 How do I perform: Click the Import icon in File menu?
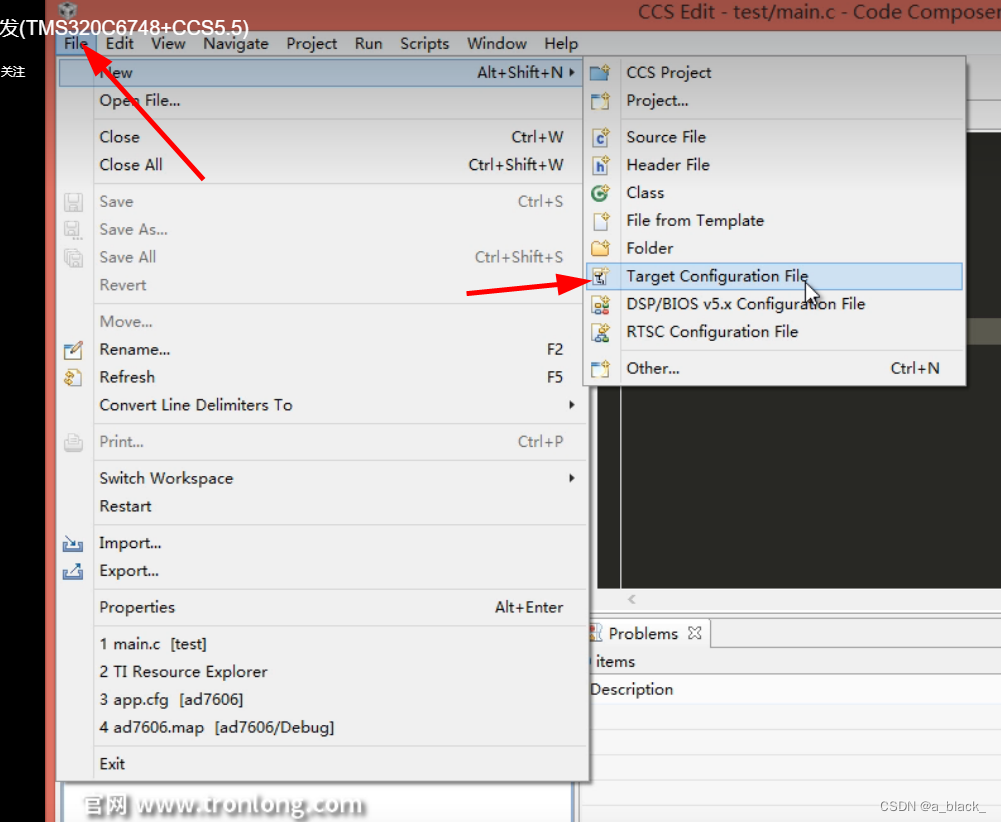(x=73, y=543)
